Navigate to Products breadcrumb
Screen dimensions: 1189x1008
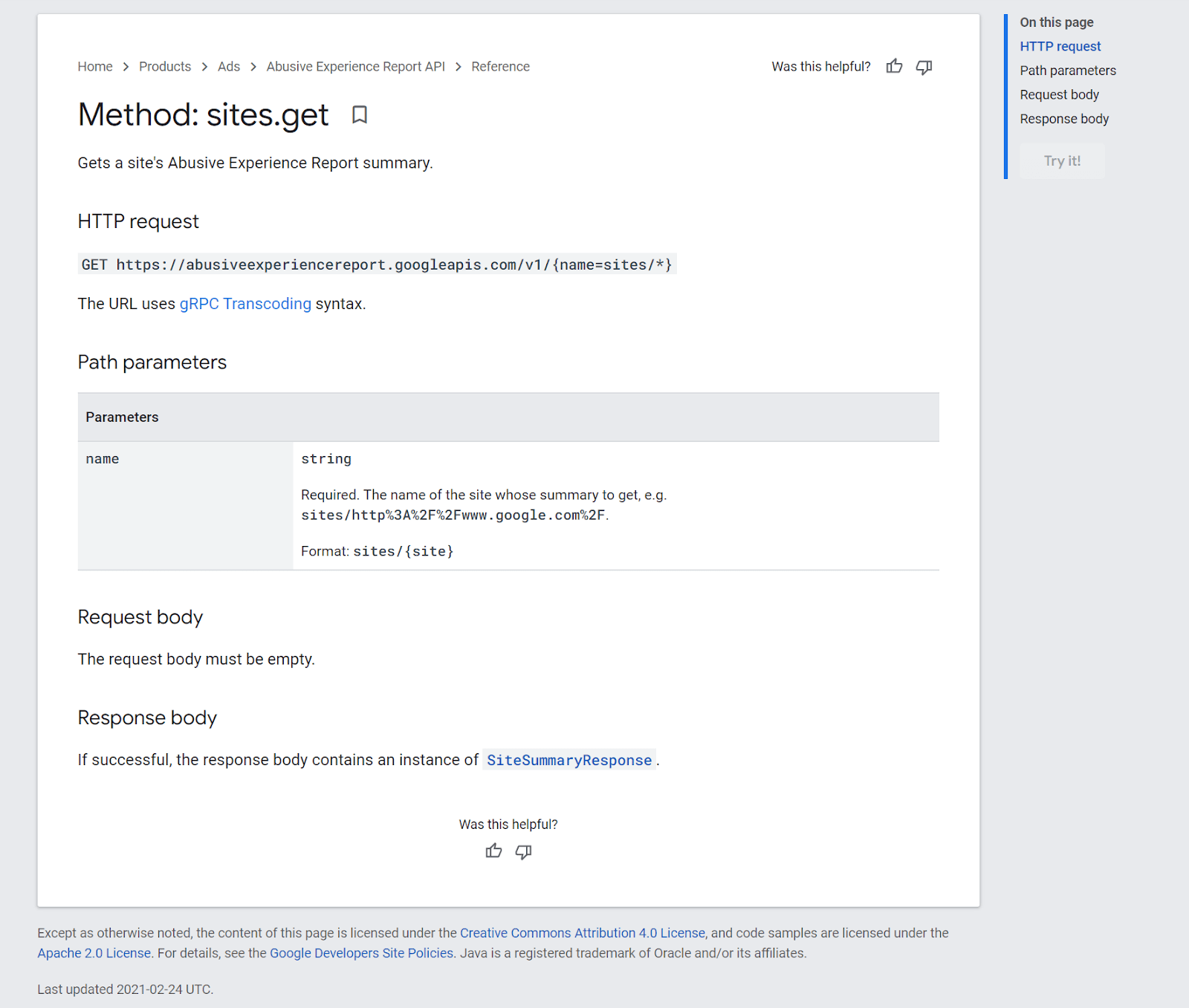(164, 66)
